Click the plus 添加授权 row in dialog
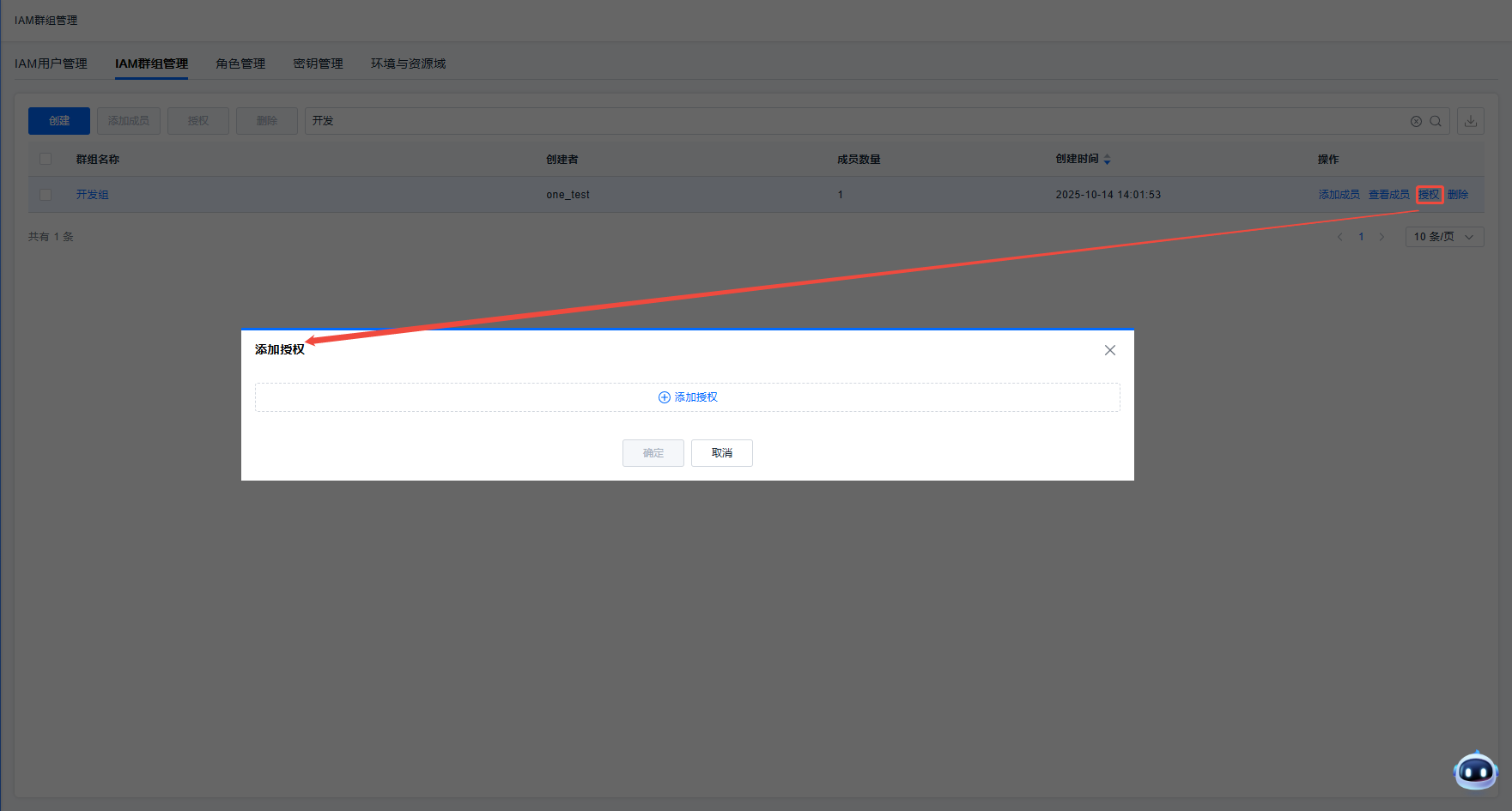Screen dimensions: 1512x811 687,397
